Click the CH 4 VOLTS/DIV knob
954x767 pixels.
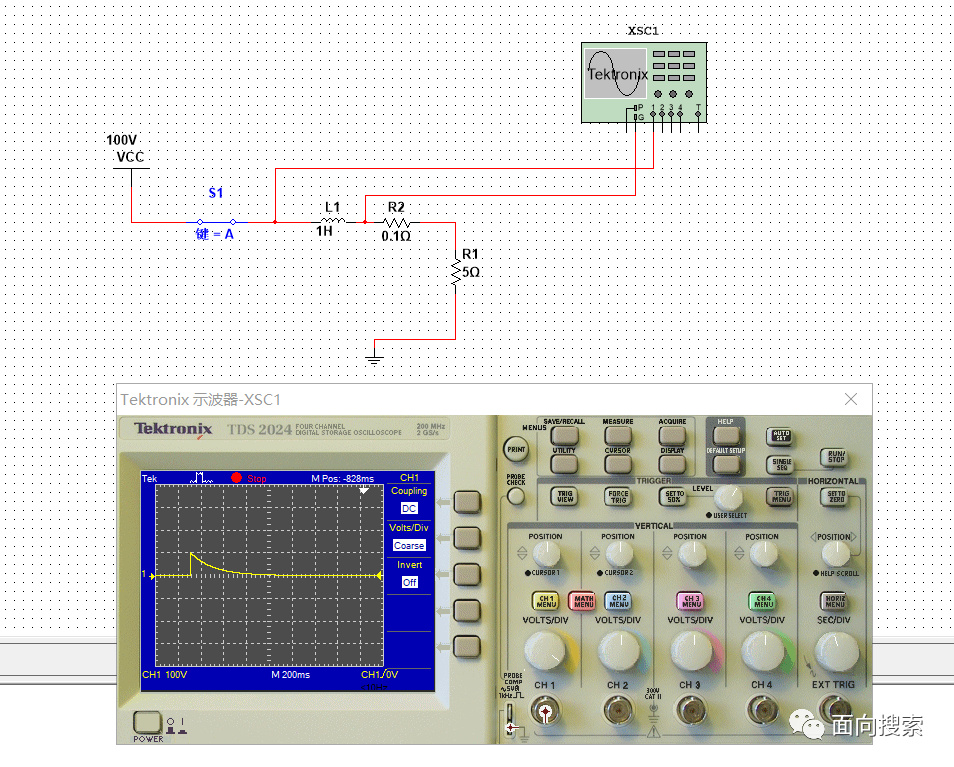point(764,651)
